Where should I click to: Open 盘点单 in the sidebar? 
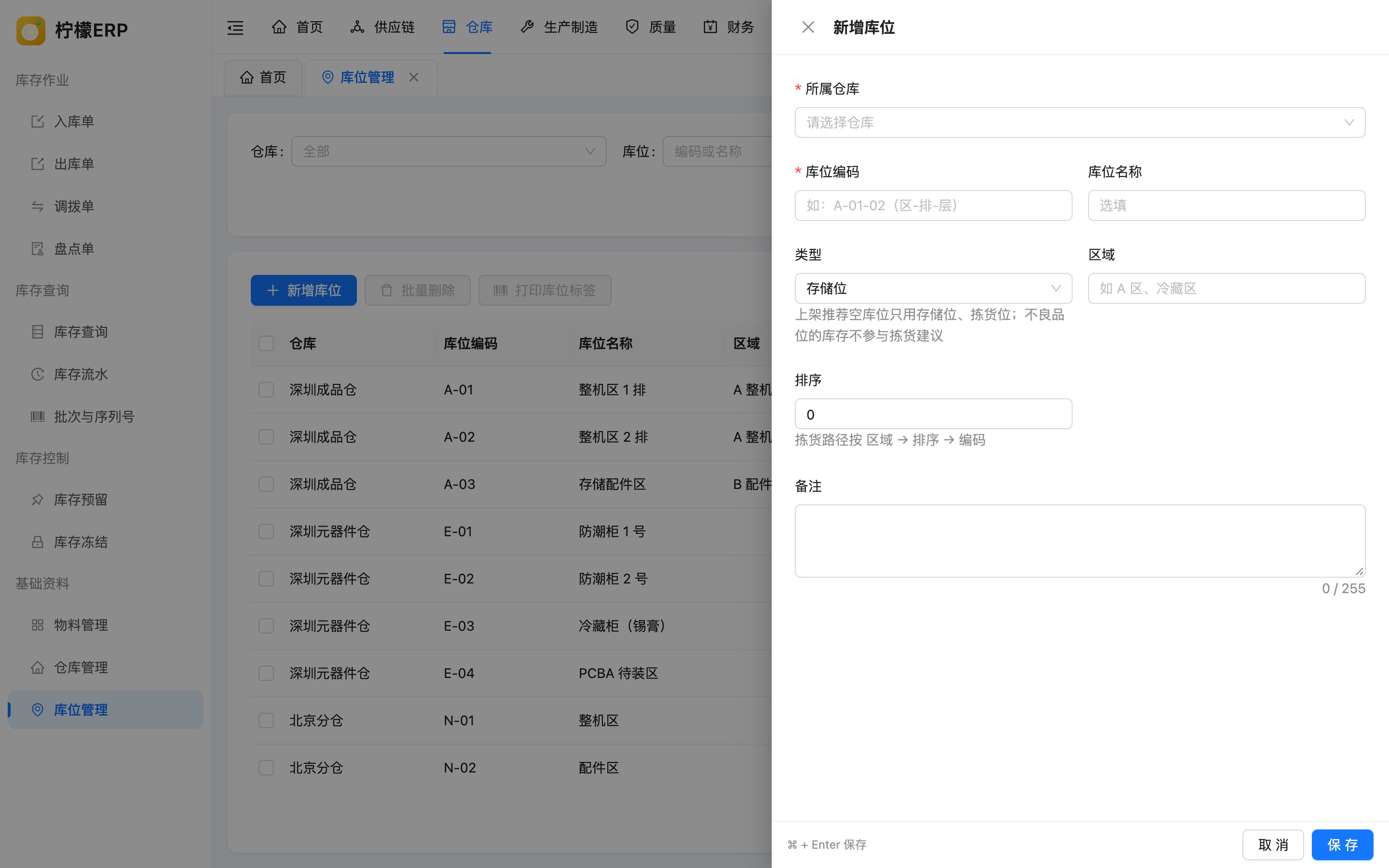coord(106,248)
